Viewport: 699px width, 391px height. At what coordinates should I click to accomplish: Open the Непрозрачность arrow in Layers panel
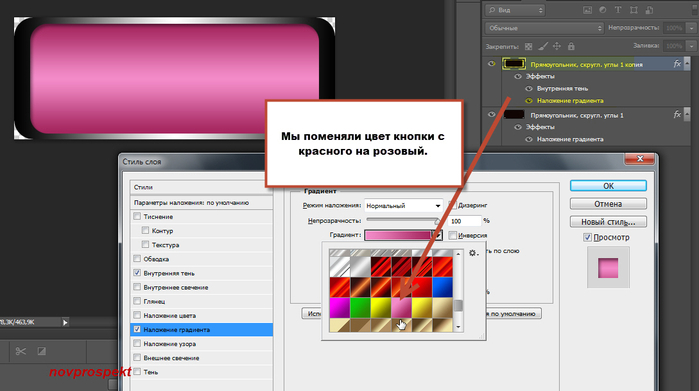(x=691, y=28)
